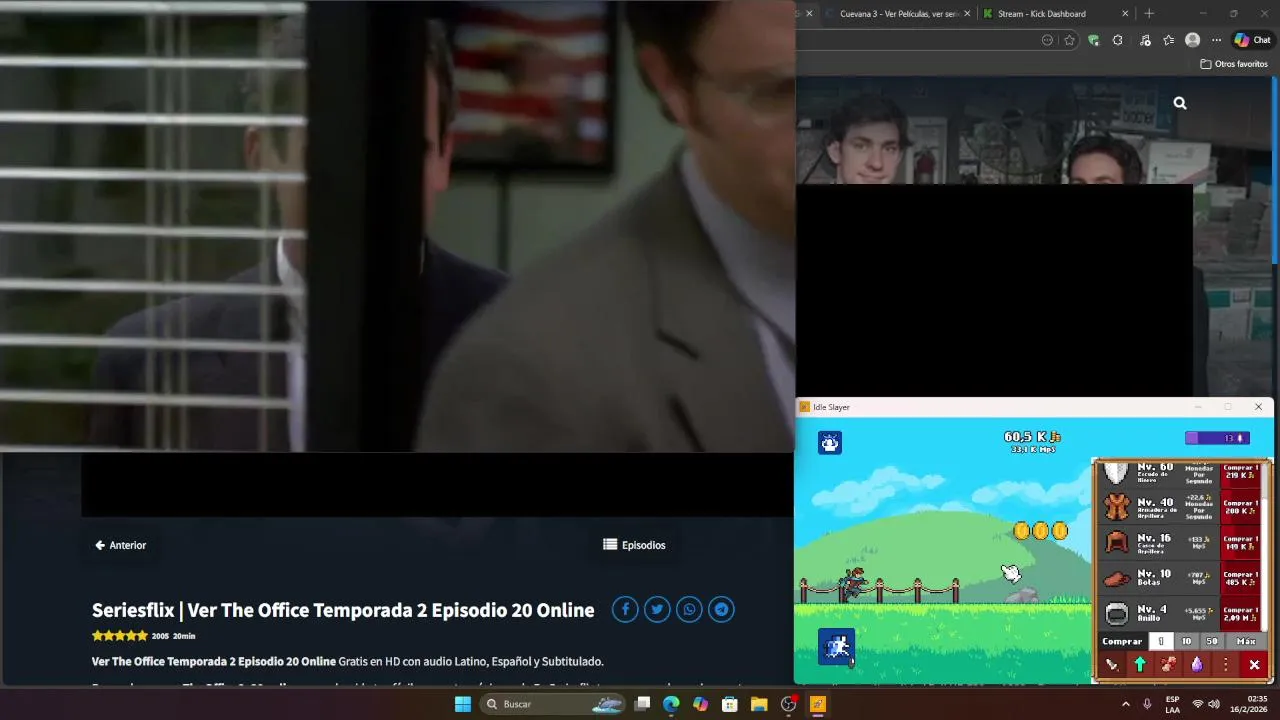Open Microsoft Store from the taskbar
Image resolution: width=1280 pixels, height=720 pixels.
tap(730, 704)
